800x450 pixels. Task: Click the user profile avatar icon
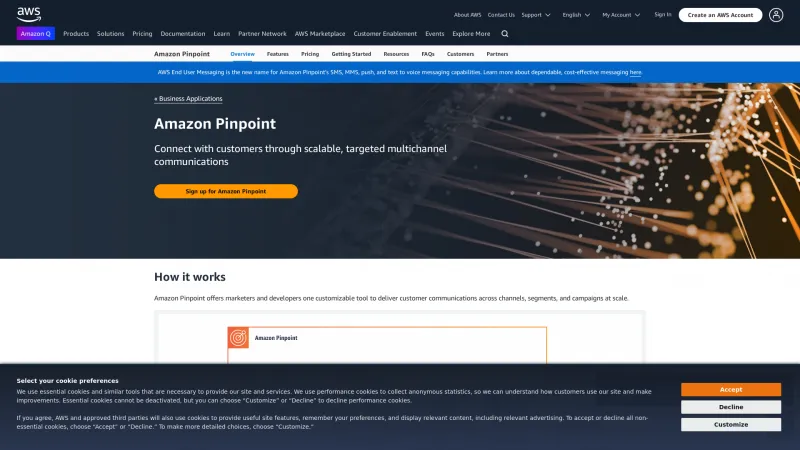click(776, 15)
